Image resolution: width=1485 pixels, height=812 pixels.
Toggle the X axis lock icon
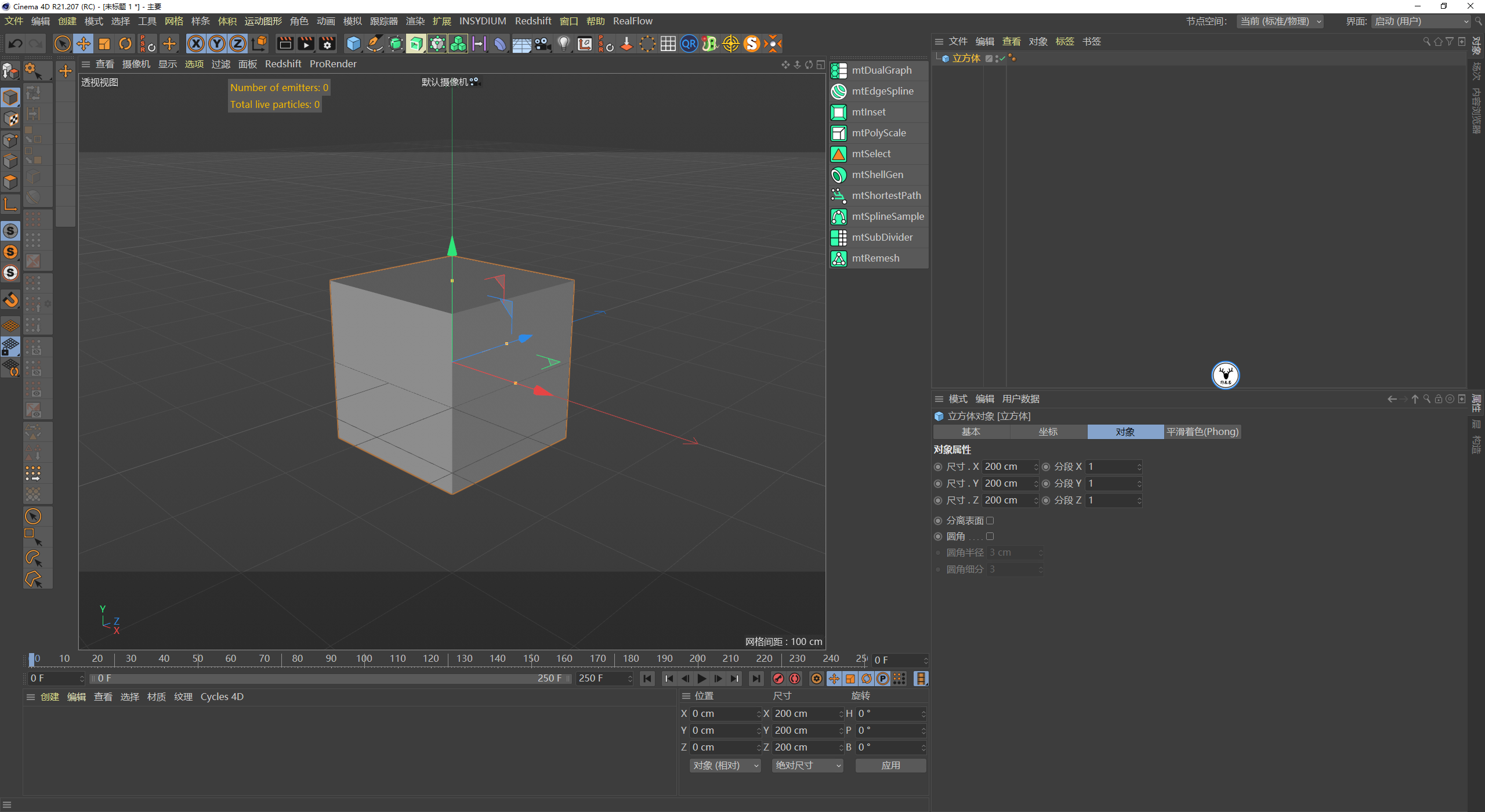196,43
